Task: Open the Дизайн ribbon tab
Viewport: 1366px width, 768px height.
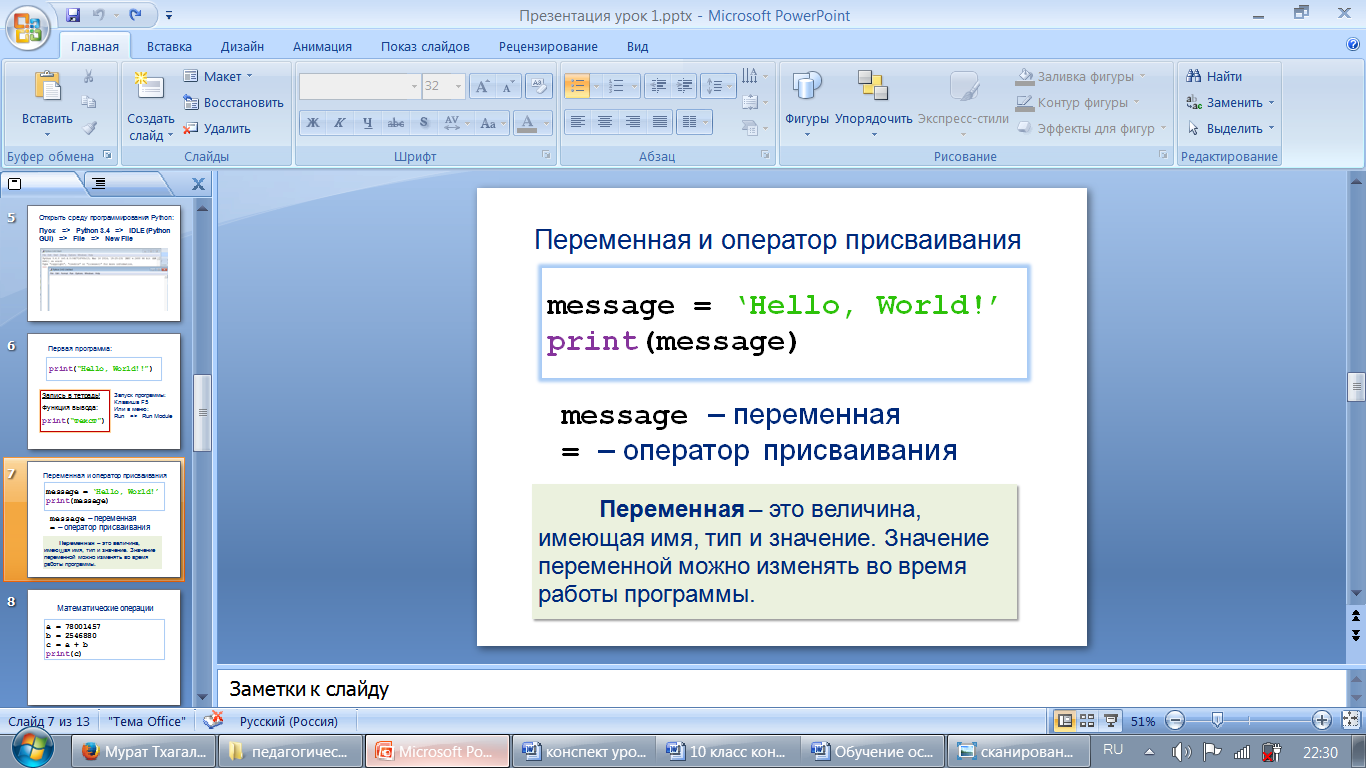Action: 243,46
